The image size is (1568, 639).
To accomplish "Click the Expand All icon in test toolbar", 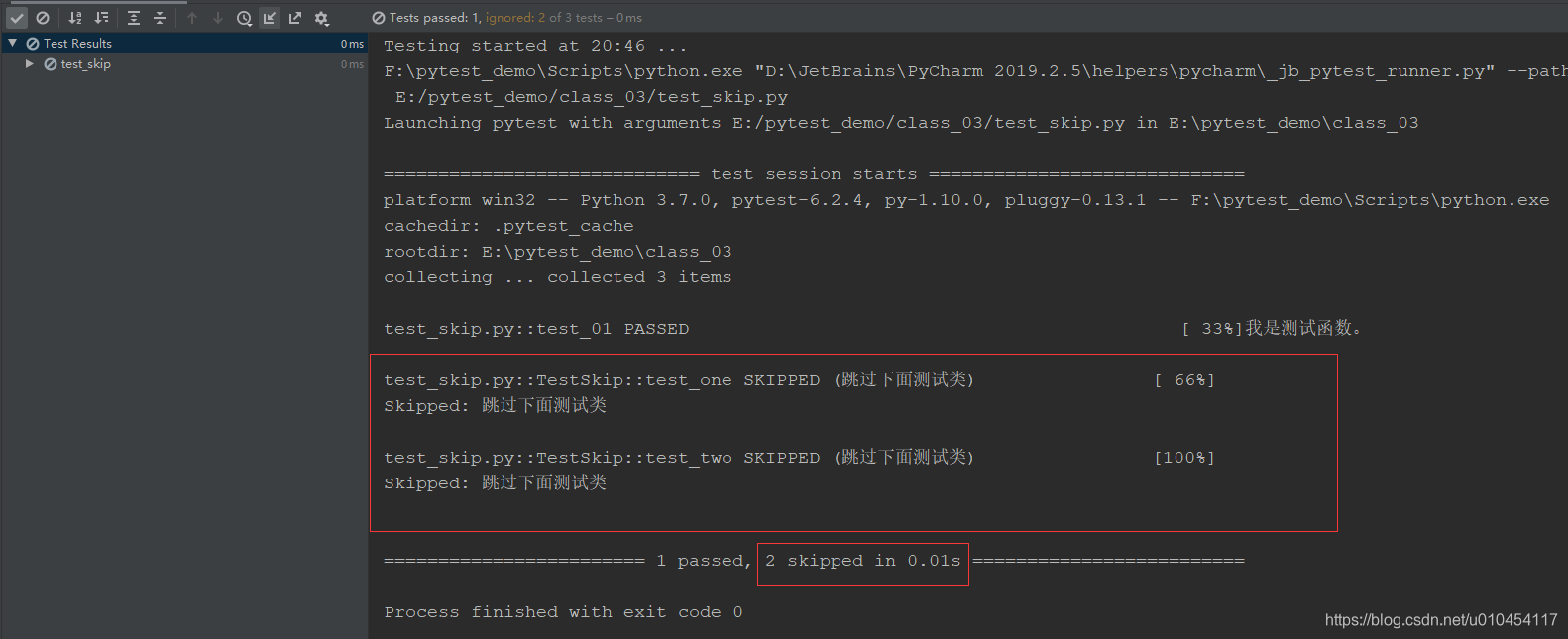I will coord(133,17).
